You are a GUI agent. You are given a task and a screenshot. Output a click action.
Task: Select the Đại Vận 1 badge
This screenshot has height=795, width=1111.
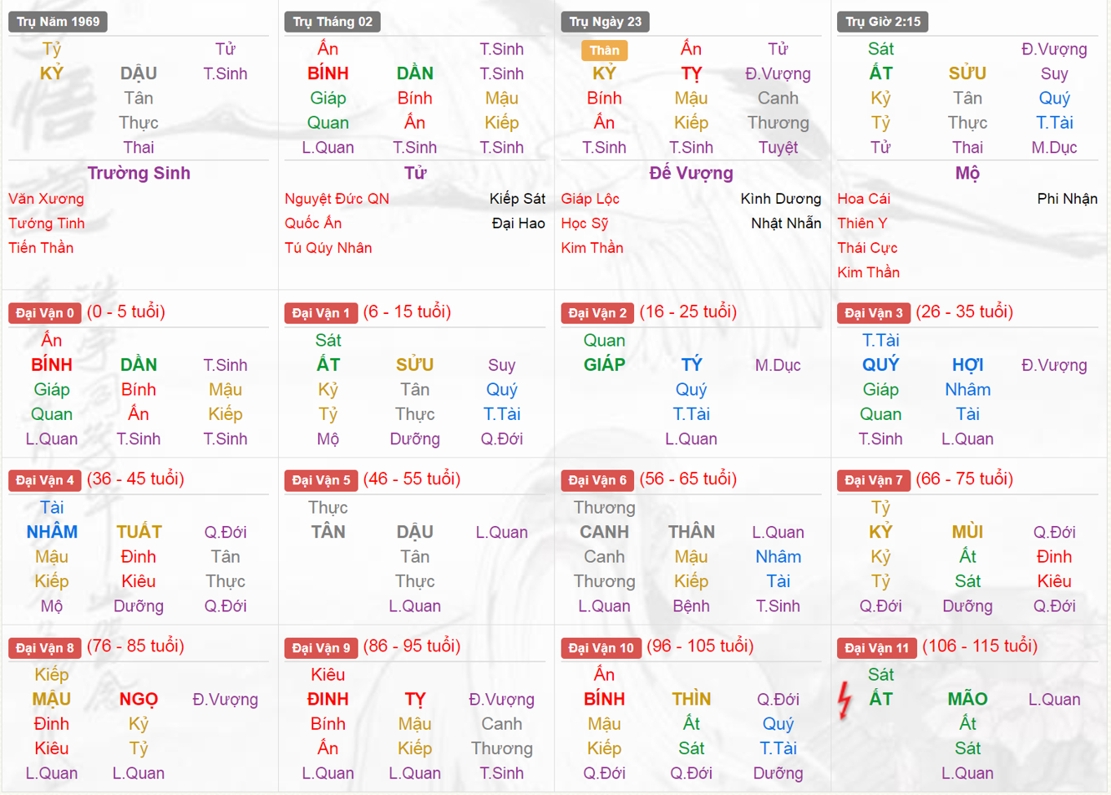[320, 313]
